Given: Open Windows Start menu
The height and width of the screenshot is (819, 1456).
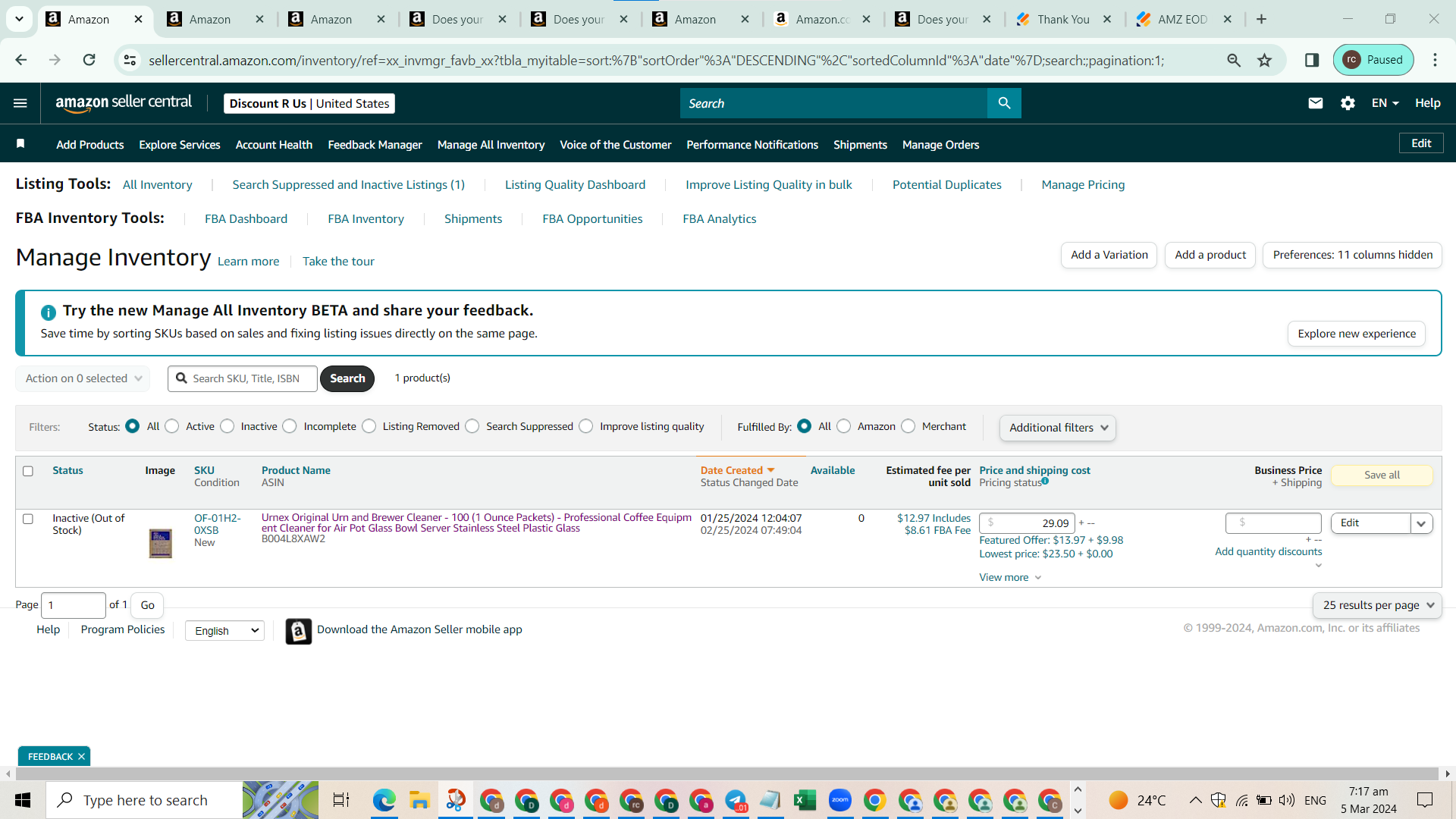Looking at the screenshot, I should click(23, 800).
